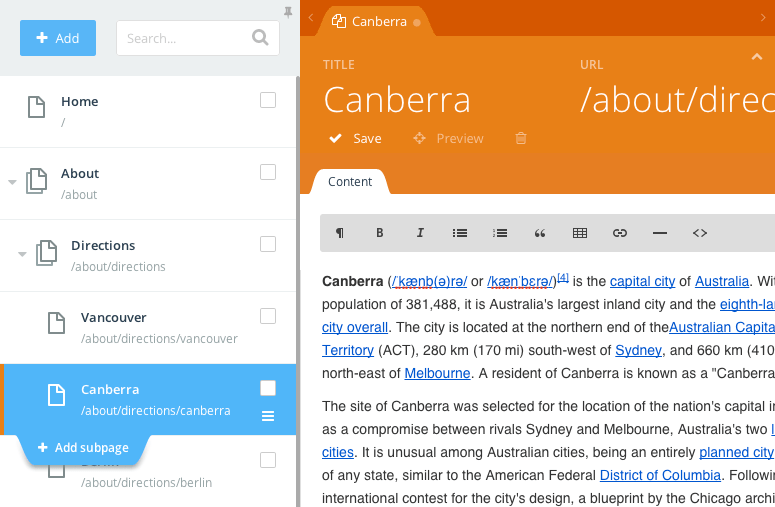
Task: Collapse the About tree node
Action: pyautogui.click(x=12, y=182)
